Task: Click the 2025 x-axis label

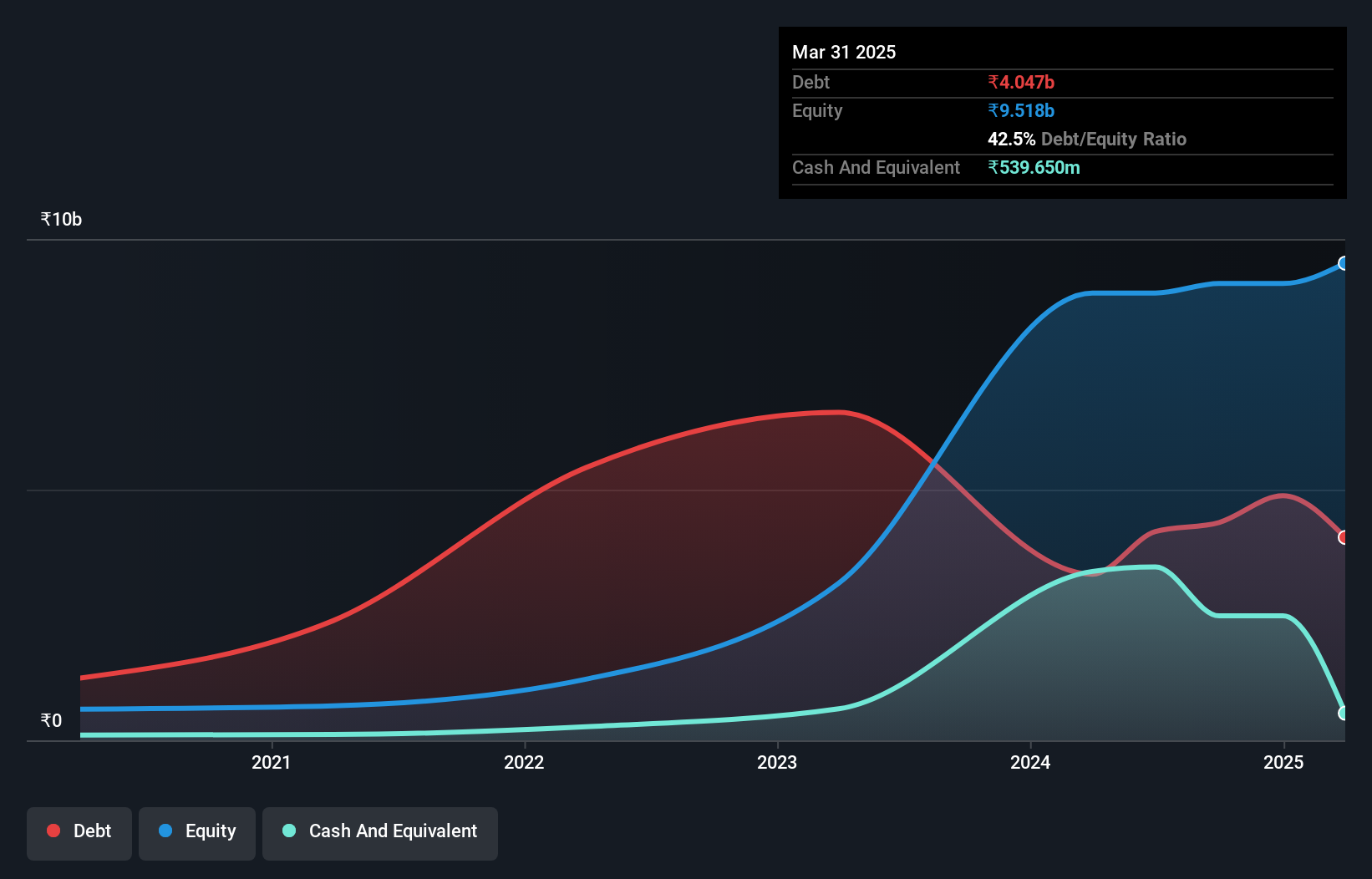Action: coord(1283,762)
